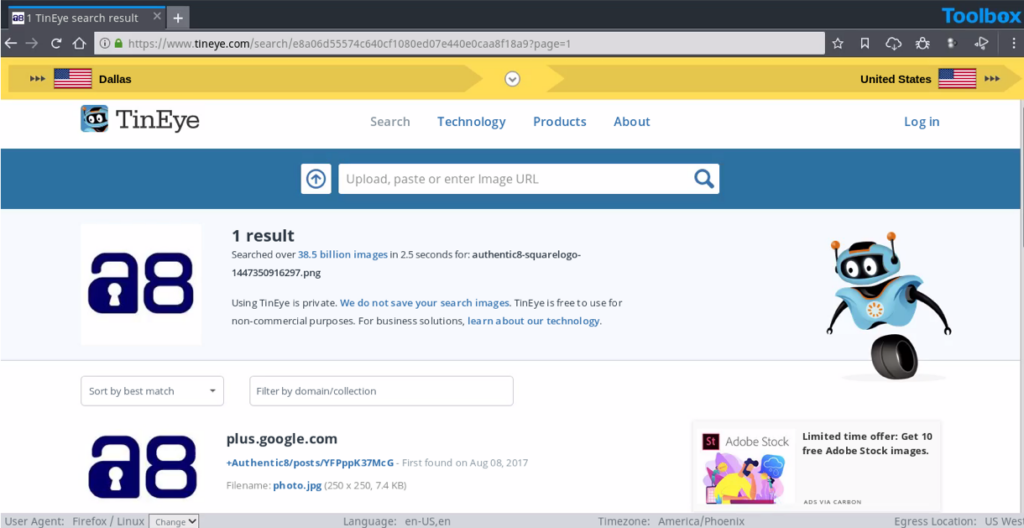Click the Firefox / Linux user agent text

click(x=108, y=521)
